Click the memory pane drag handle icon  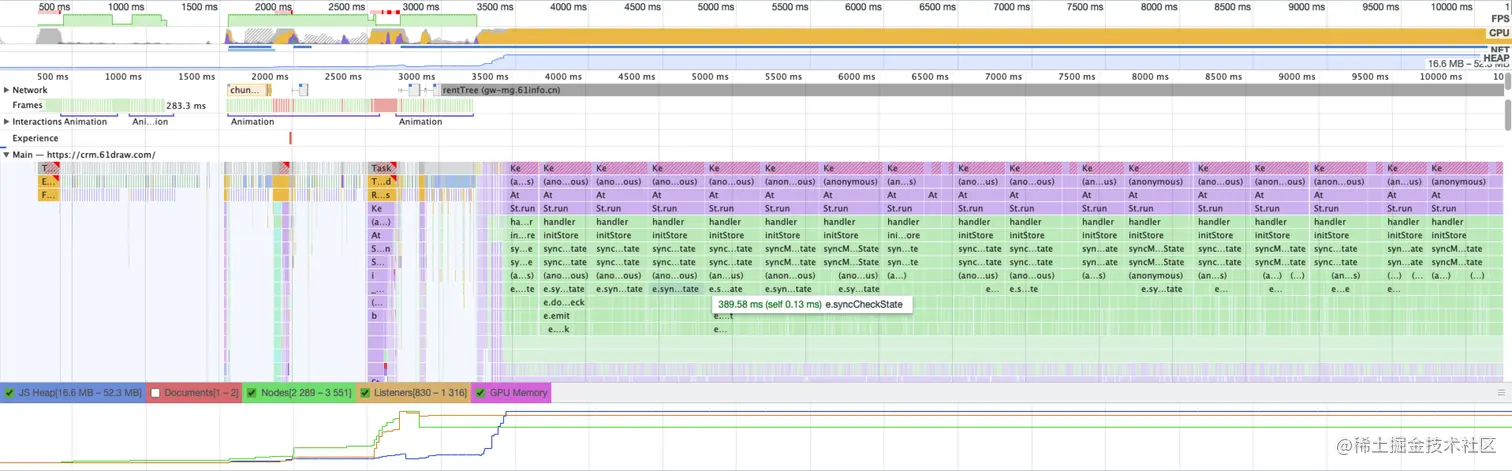[x=1500, y=393]
